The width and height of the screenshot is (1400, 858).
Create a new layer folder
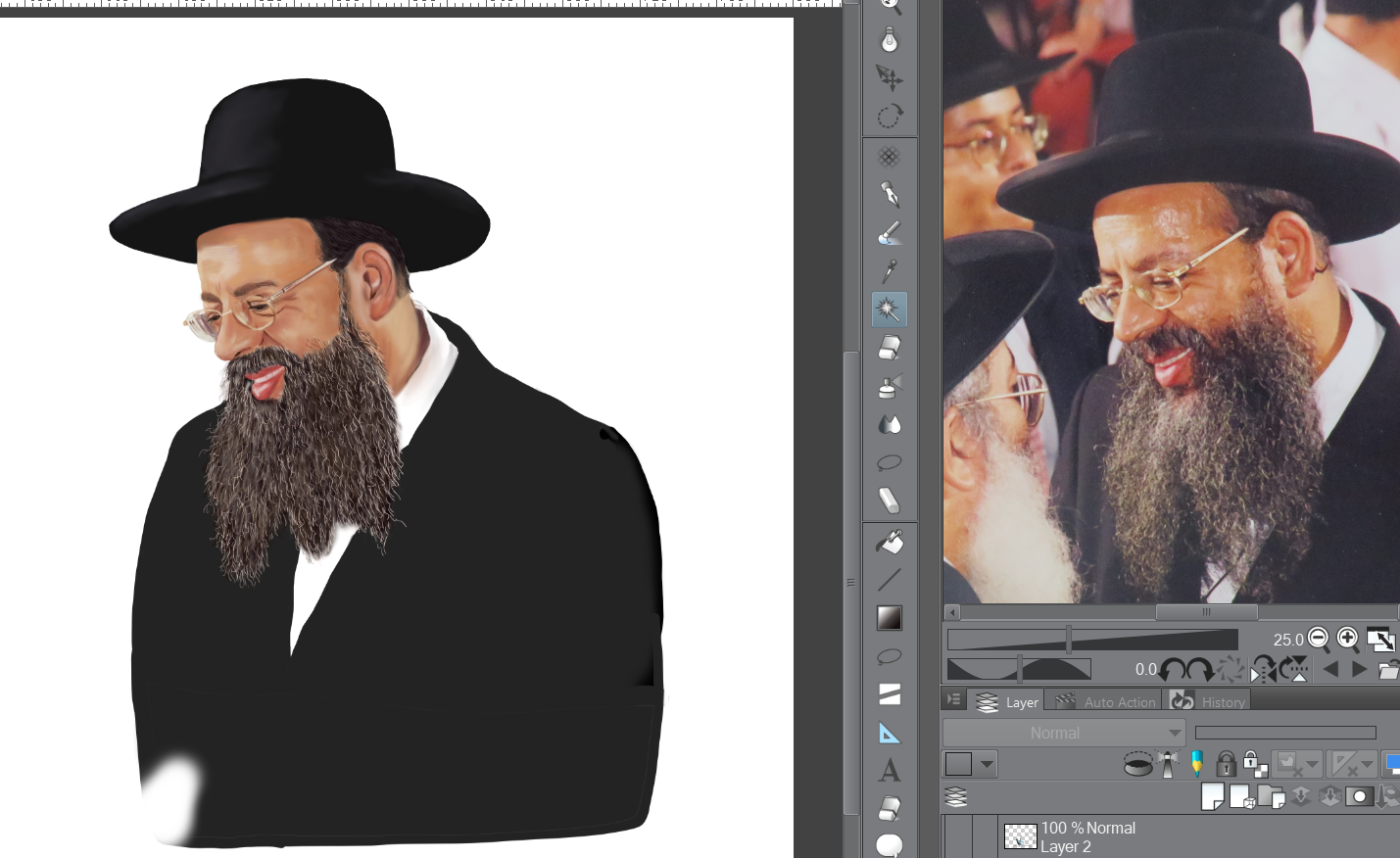(1272, 796)
